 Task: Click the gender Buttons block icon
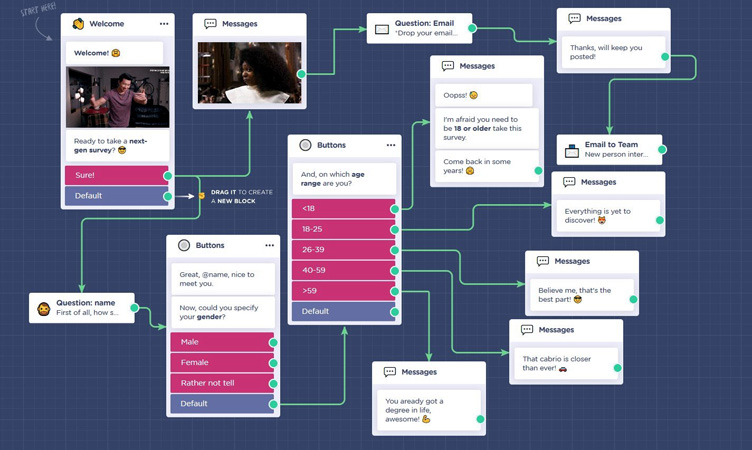(x=183, y=246)
